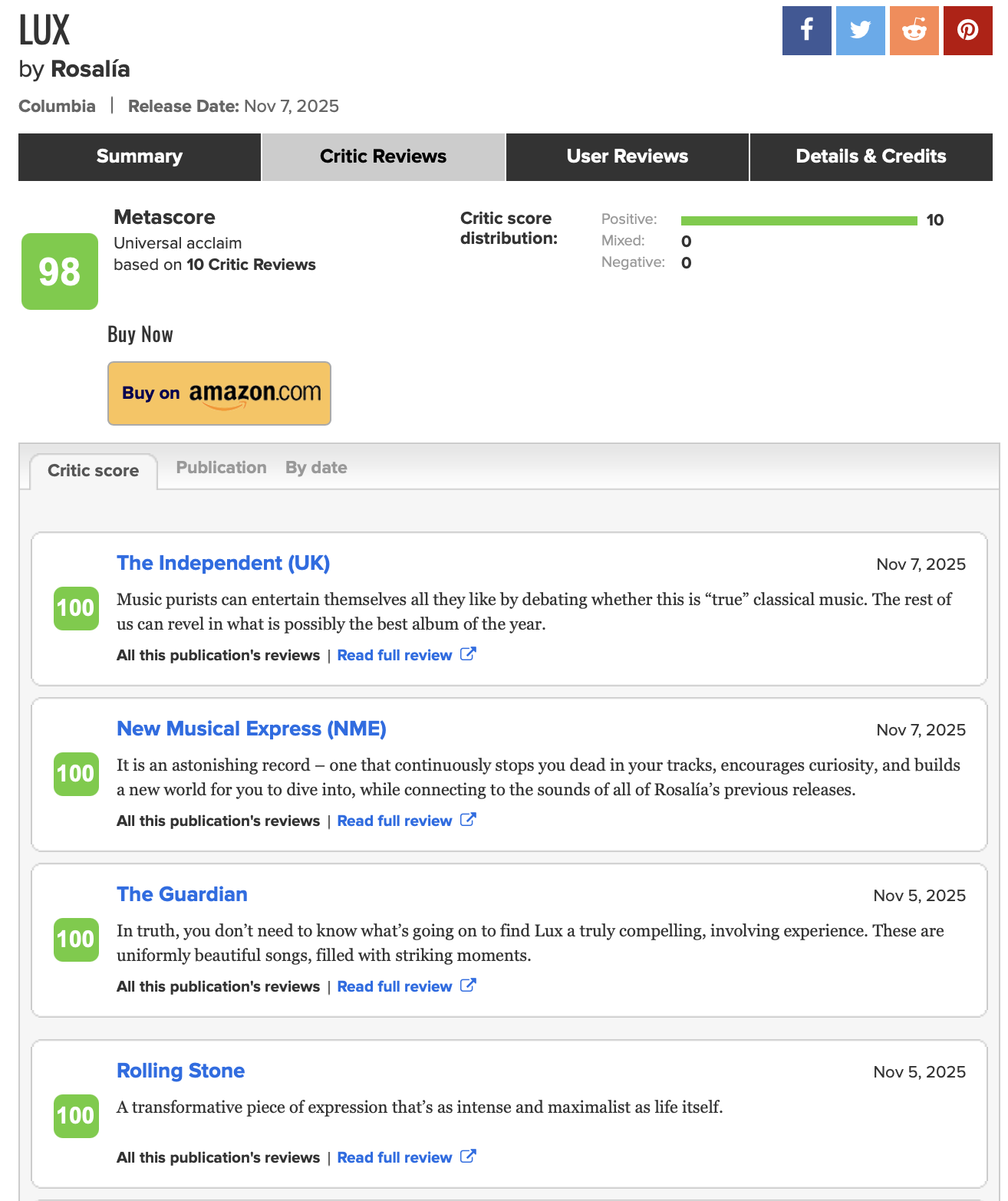1008x1201 pixels.
Task: Switch to the User Reviews tab
Action: 627,156
